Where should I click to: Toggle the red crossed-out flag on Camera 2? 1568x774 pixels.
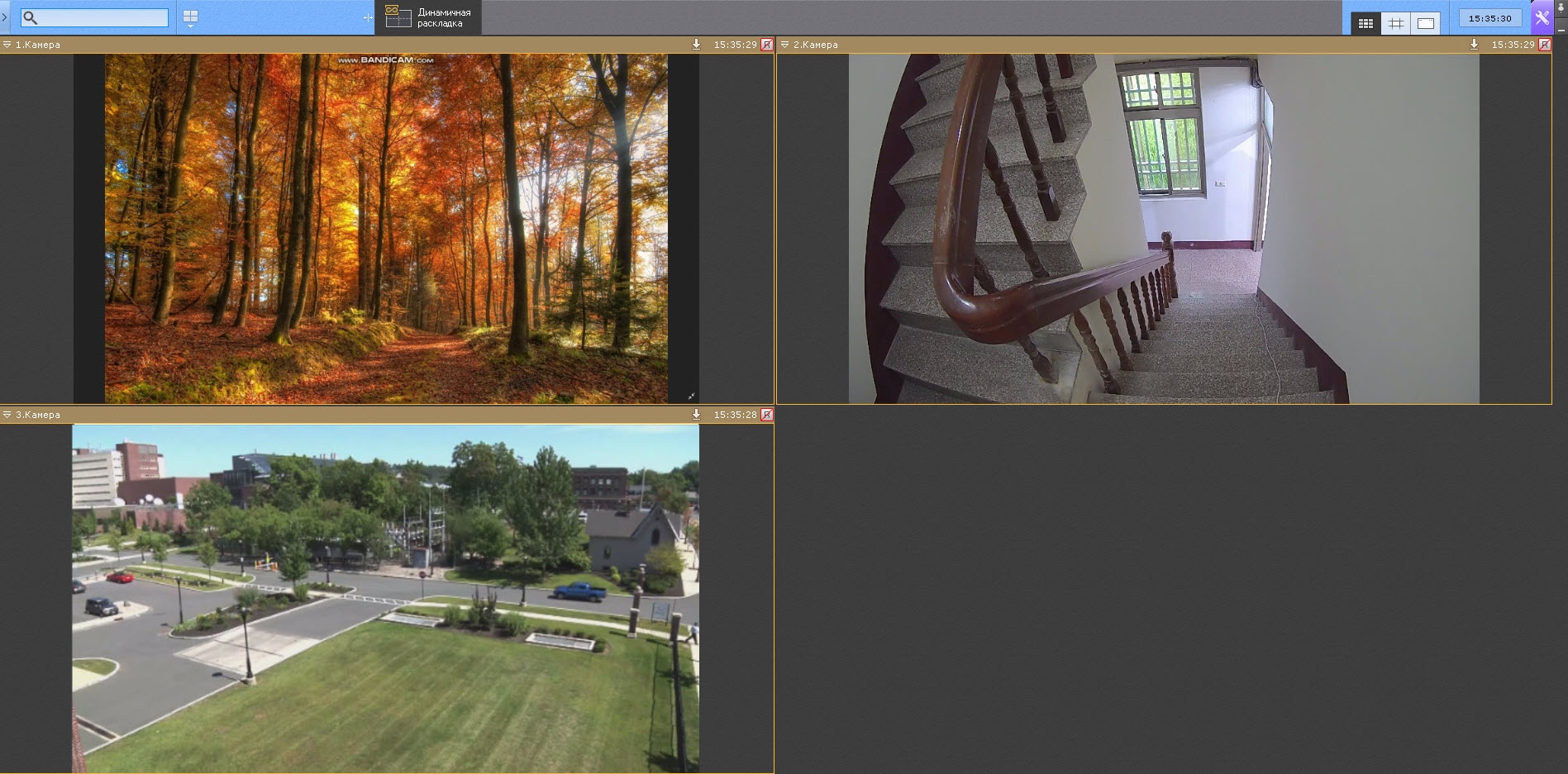point(1545,45)
